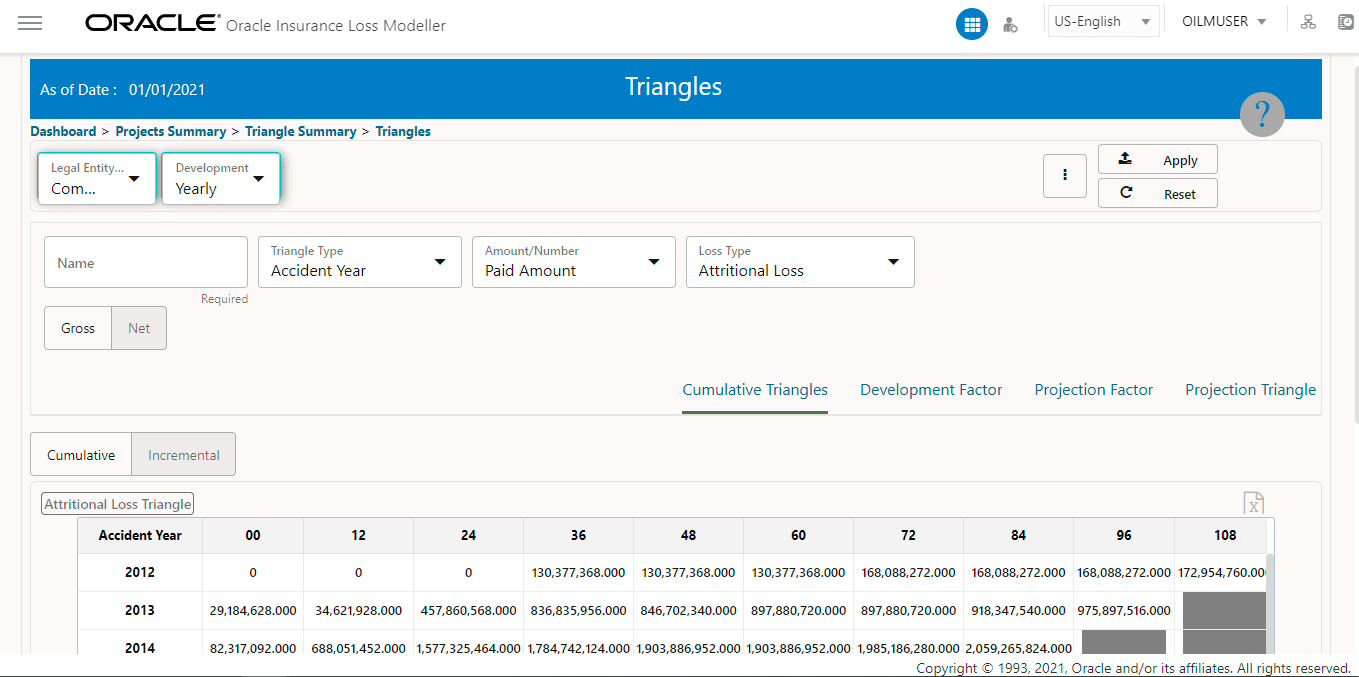1359x677 pixels.
Task: Click the user administration icon
Action: pos(1010,25)
